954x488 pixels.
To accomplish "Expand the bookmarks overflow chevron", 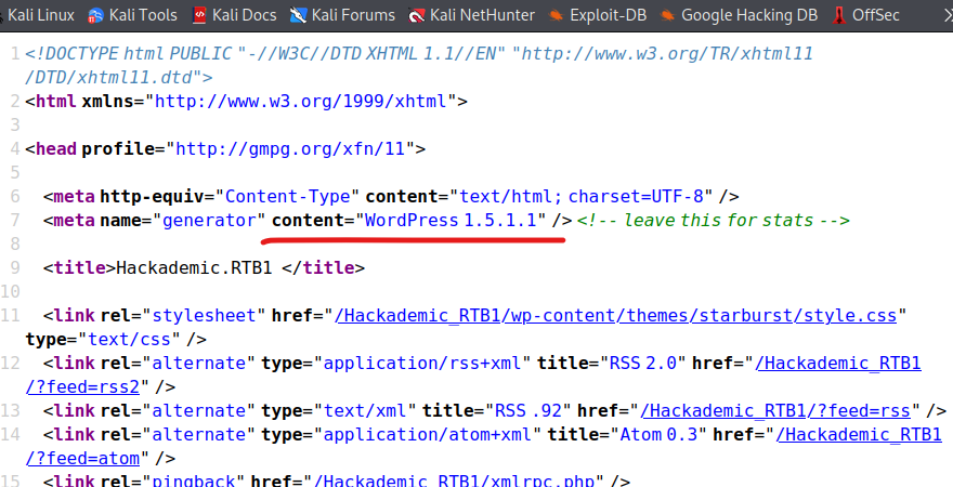I will pos(947,15).
